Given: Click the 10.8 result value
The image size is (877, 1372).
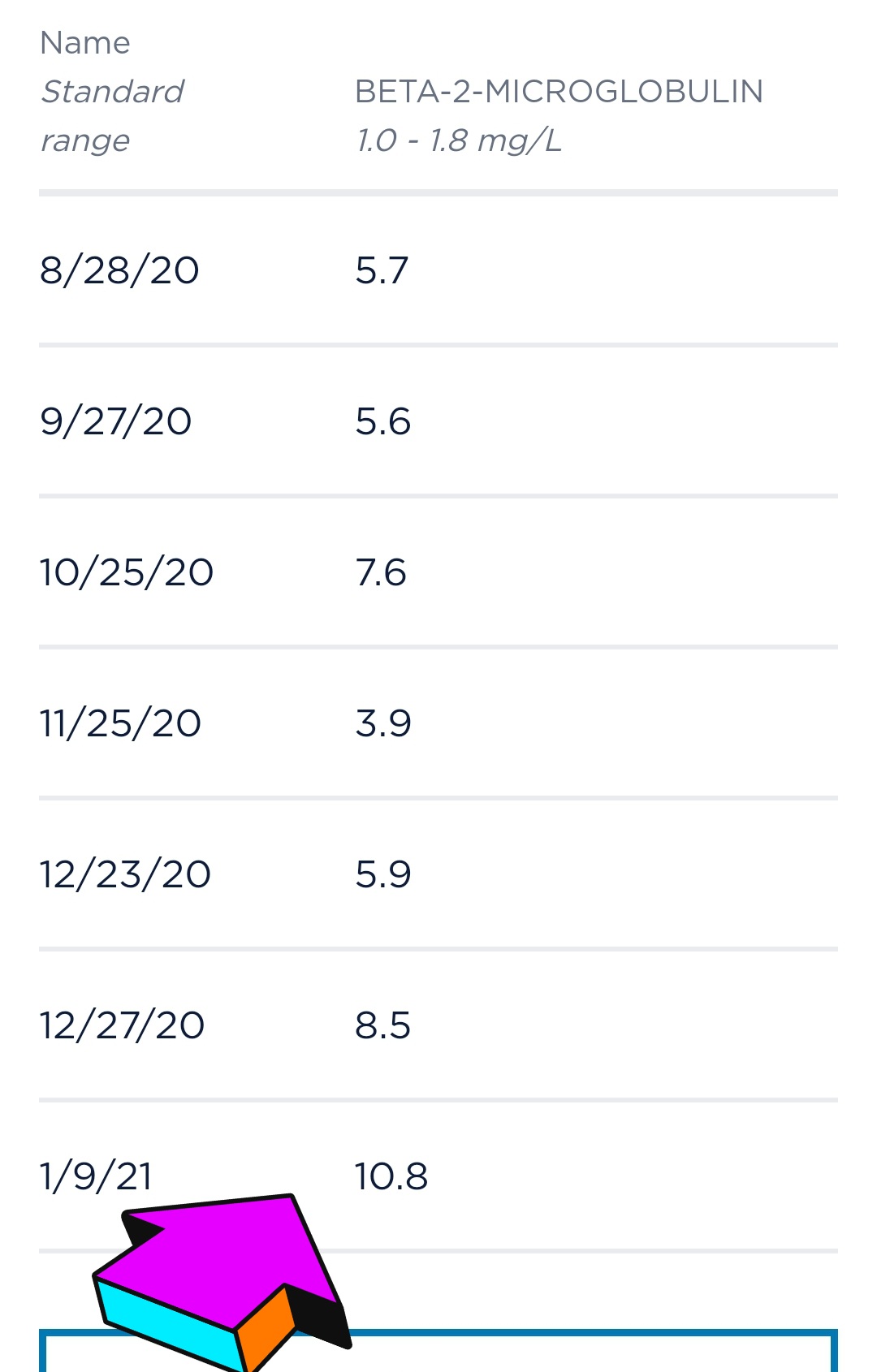Looking at the screenshot, I should (x=391, y=1176).
